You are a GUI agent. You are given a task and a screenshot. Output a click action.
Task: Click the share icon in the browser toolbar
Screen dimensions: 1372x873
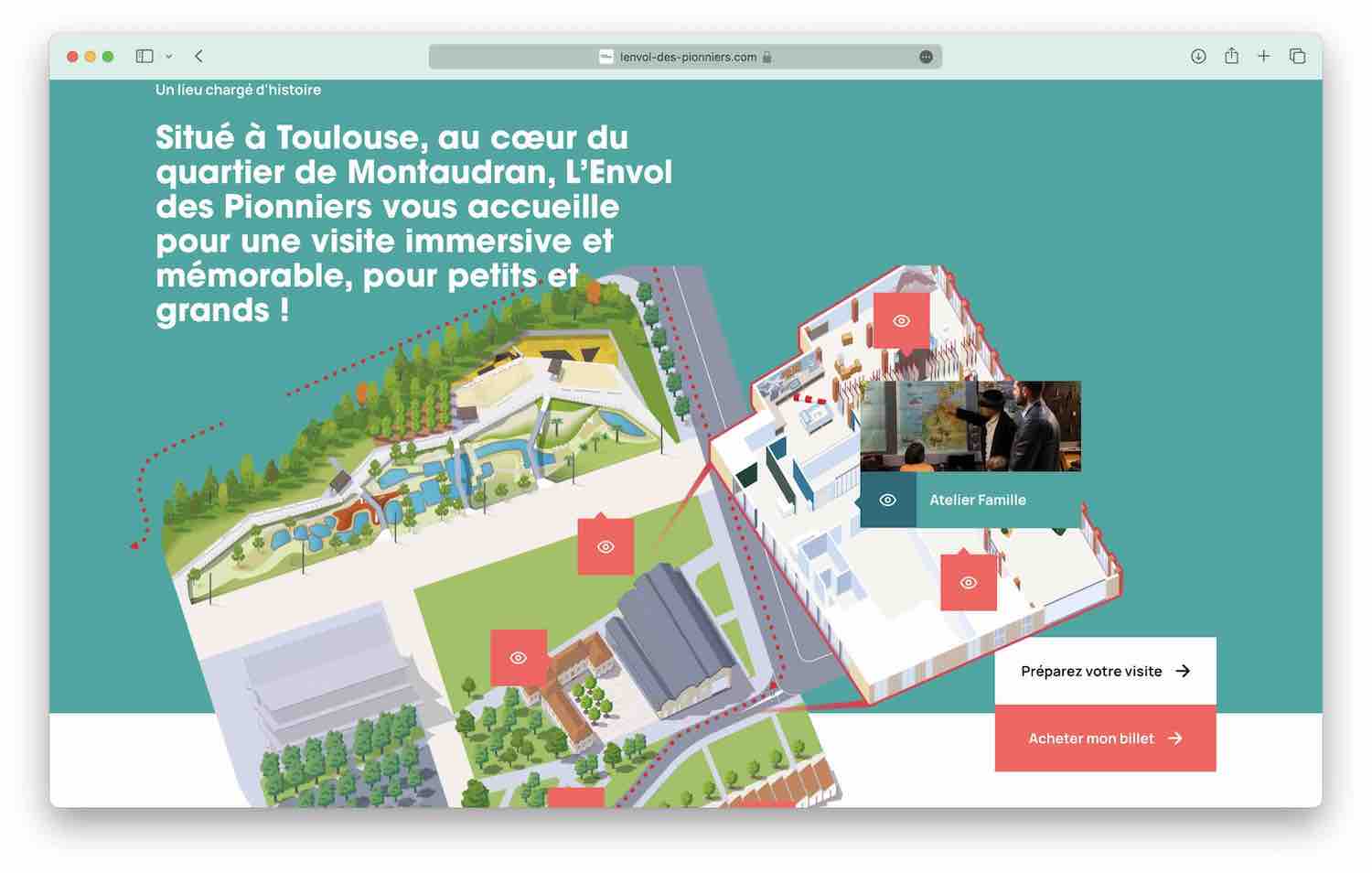(x=1230, y=56)
